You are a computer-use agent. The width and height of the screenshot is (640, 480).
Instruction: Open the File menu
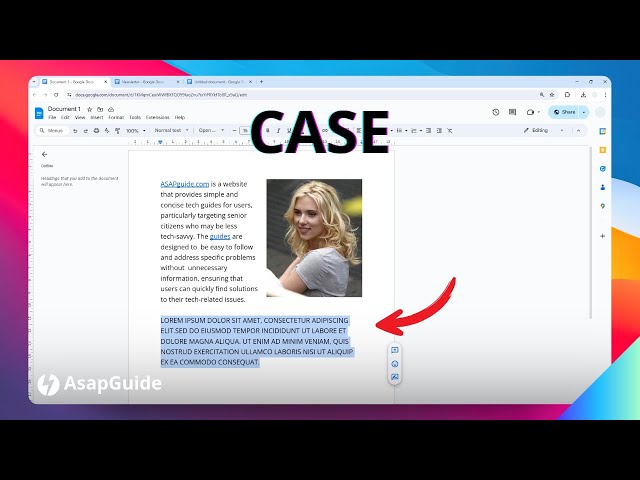pos(52,118)
